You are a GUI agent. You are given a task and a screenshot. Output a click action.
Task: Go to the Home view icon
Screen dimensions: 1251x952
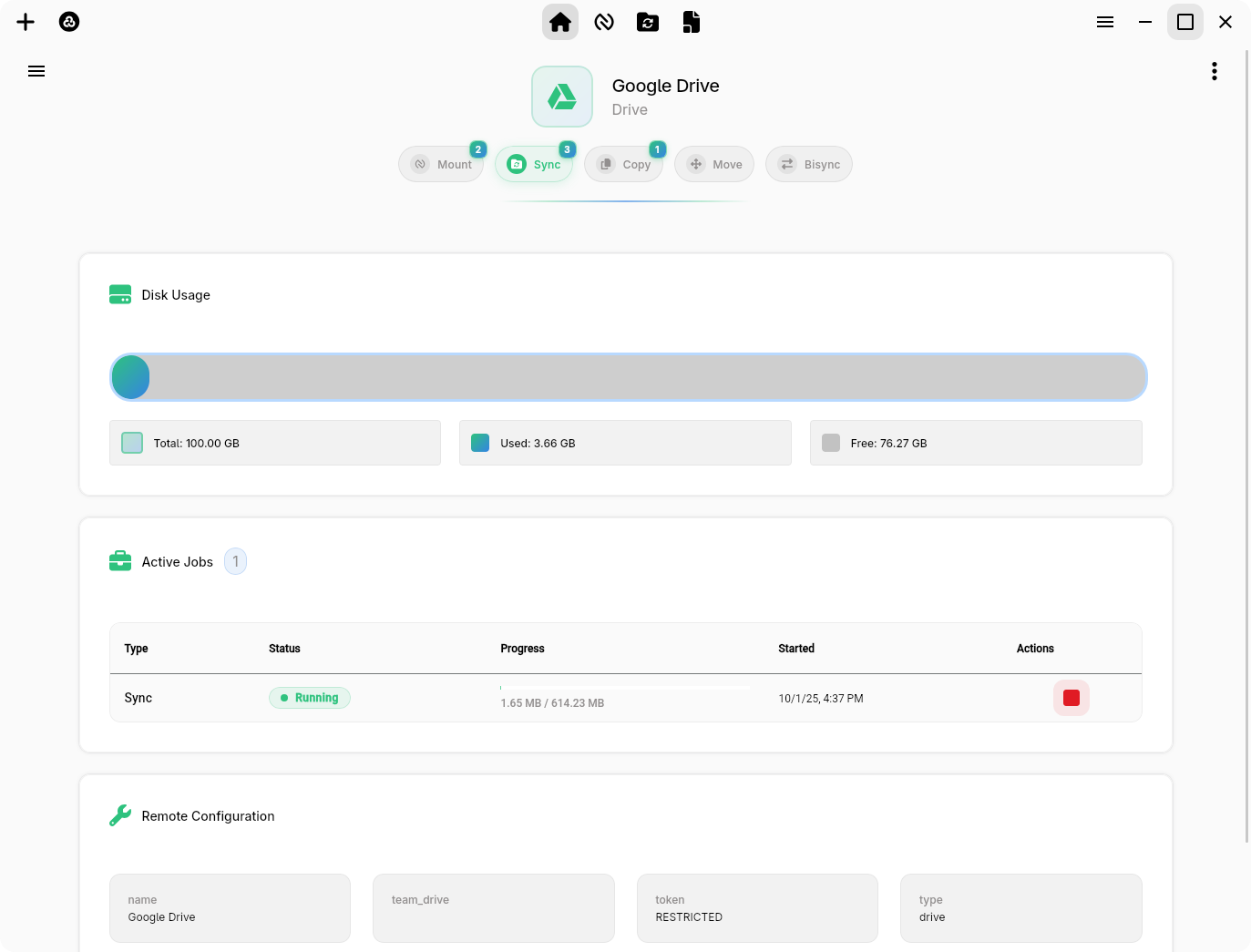click(560, 22)
